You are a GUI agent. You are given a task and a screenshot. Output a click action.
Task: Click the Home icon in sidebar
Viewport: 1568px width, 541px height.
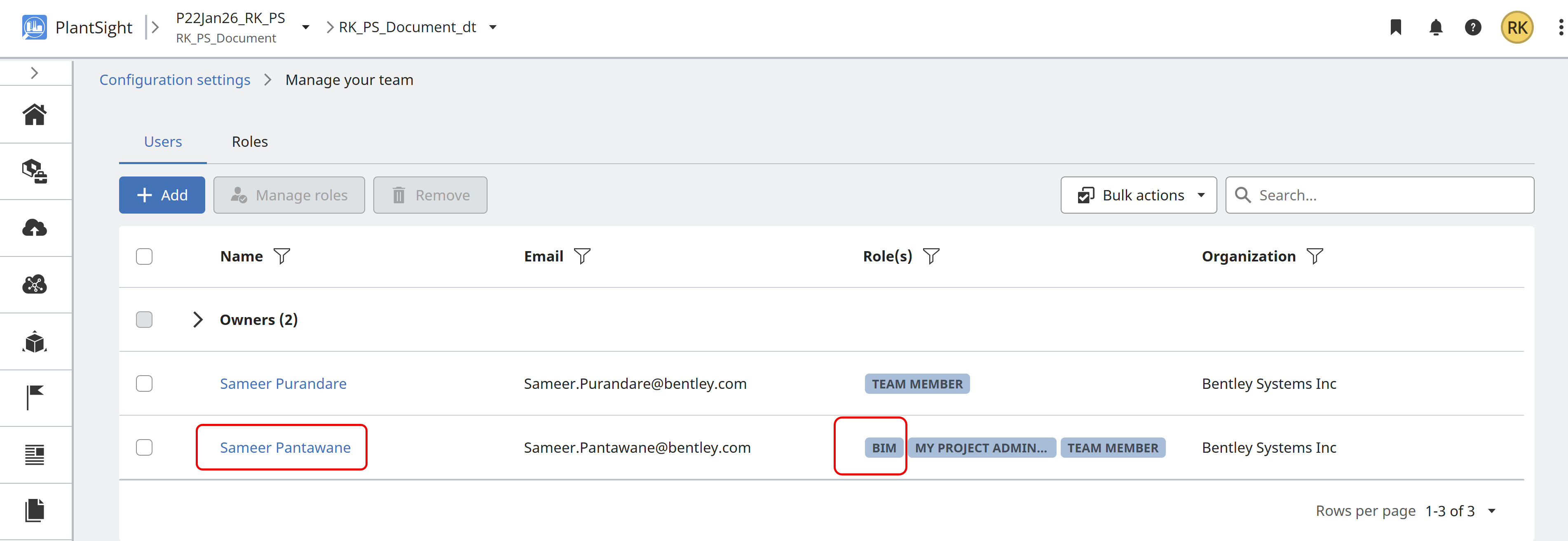(35, 115)
